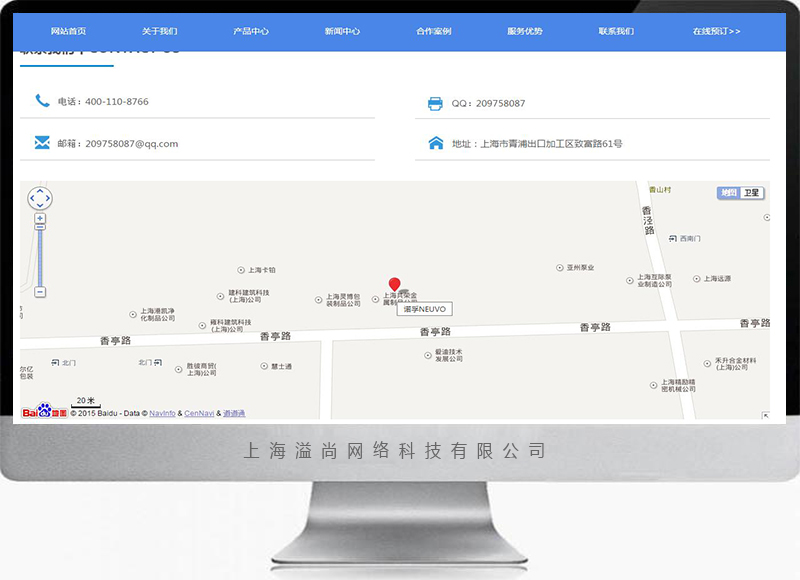
Task: Click the house address icon
Action: point(435,143)
